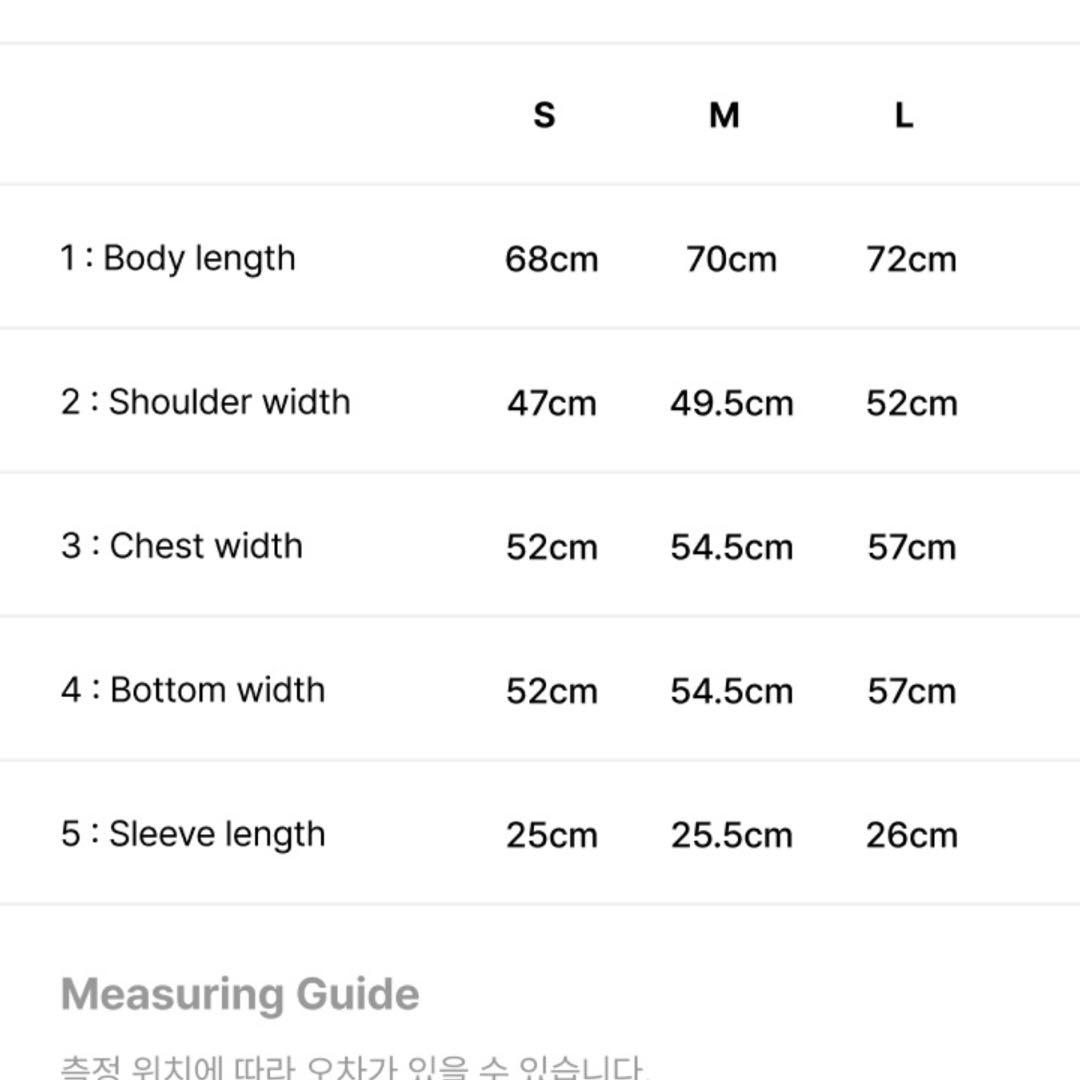This screenshot has width=1080, height=1080.
Task: Click the 25.5cm sleeve length value
Action: [731, 835]
